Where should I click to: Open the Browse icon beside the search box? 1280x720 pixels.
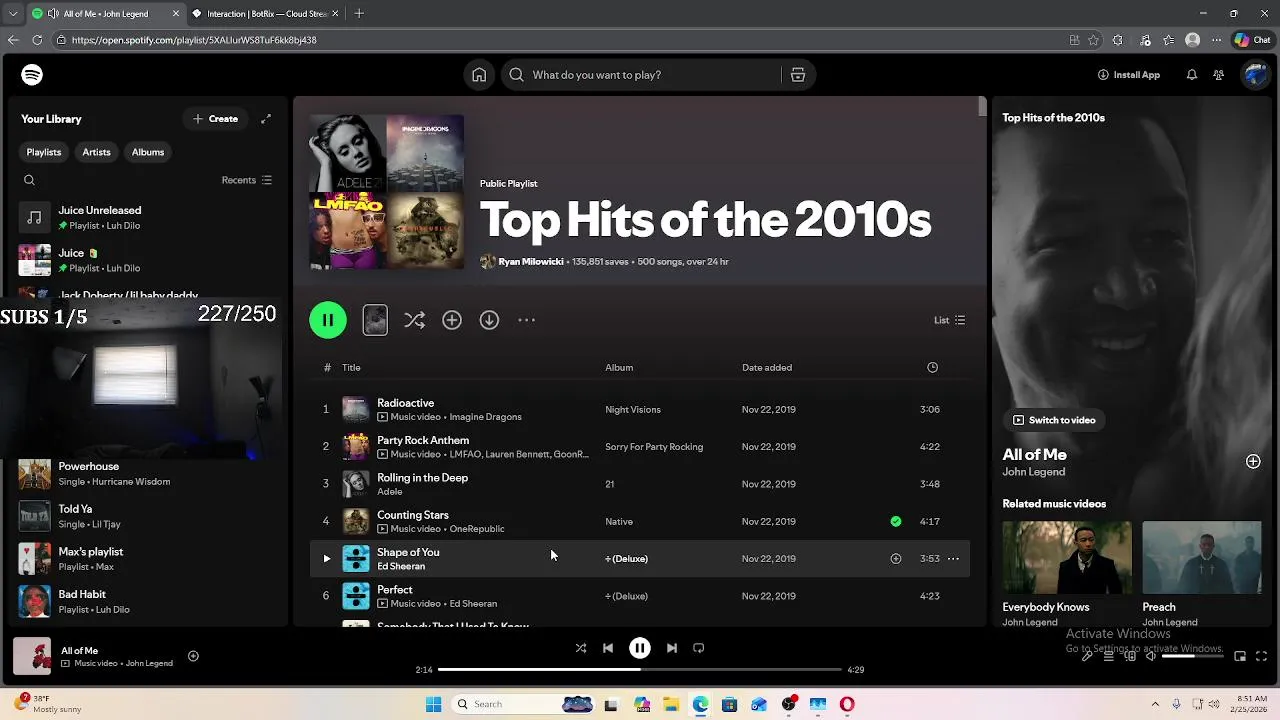[798, 75]
